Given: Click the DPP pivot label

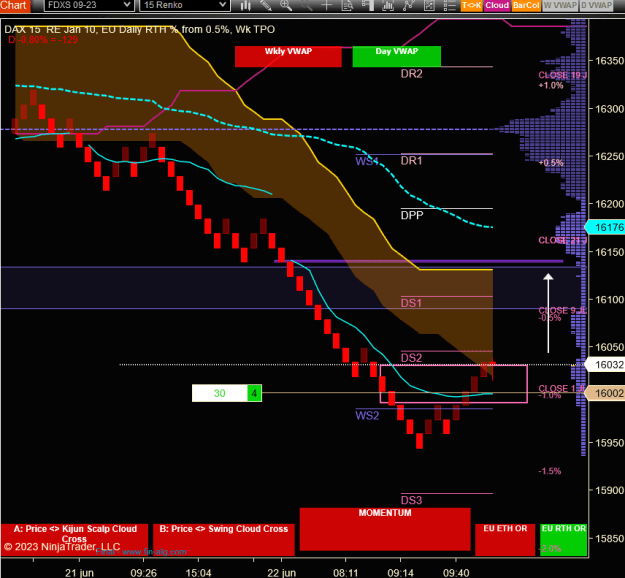Looking at the screenshot, I should click(412, 215).
